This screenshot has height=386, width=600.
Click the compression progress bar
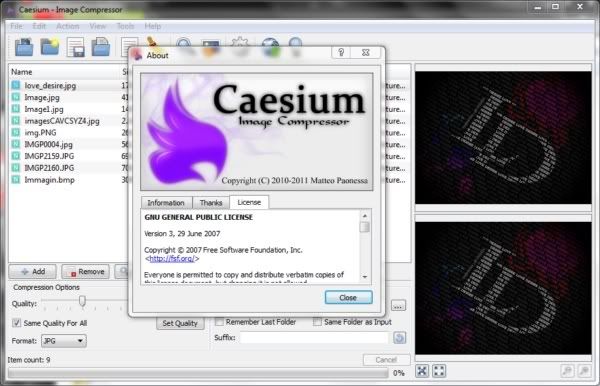pyautogui.click(x=198, y=373)
